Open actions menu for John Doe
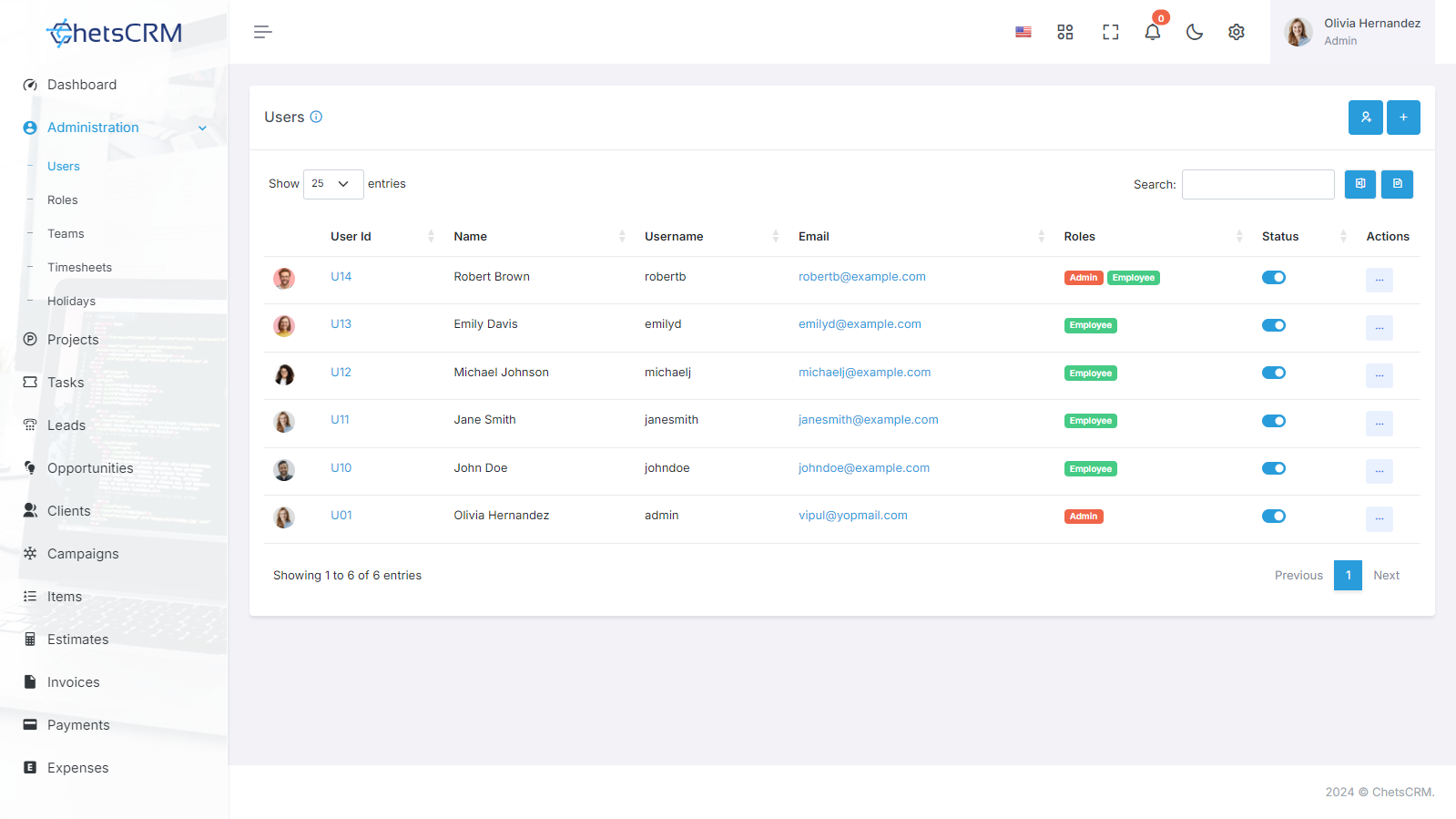The image size is (1456, 819). [x=1380, y=471]
